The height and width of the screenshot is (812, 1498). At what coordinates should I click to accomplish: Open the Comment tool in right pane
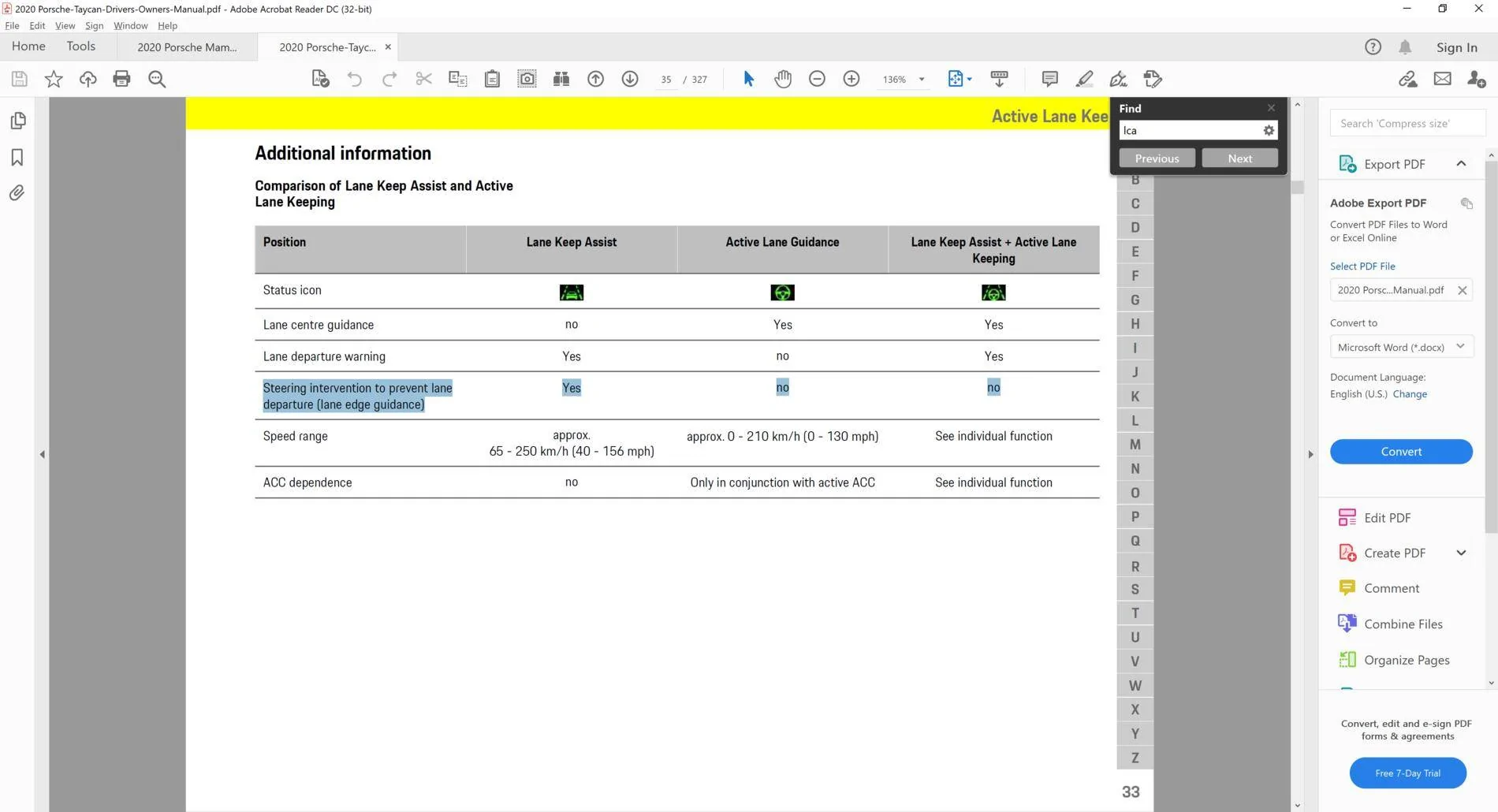tap(1391, 588)
